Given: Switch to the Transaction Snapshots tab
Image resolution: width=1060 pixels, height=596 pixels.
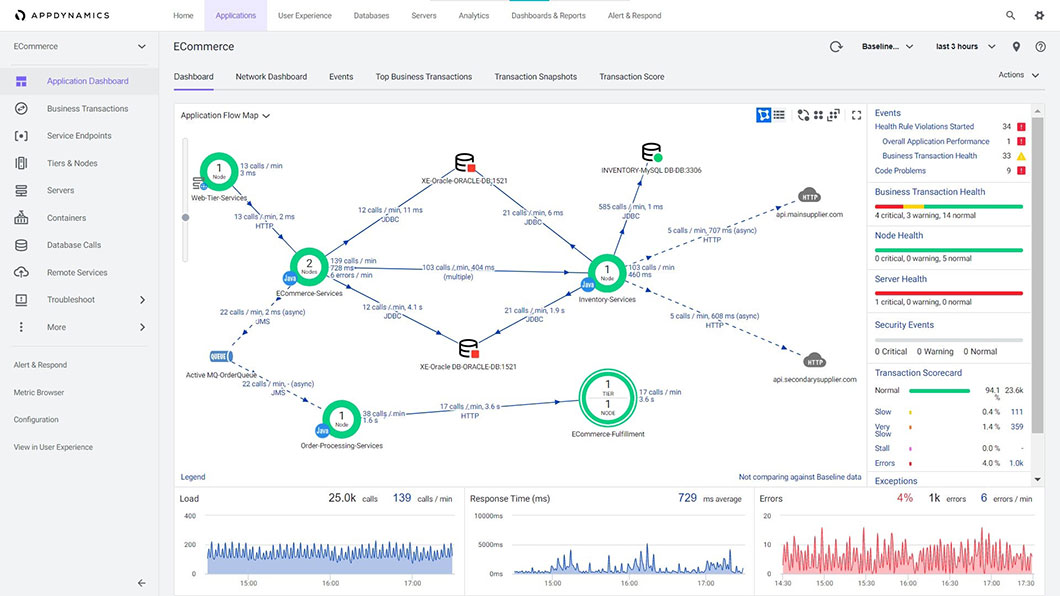Looking at the screenshot, I should (535, 77).
